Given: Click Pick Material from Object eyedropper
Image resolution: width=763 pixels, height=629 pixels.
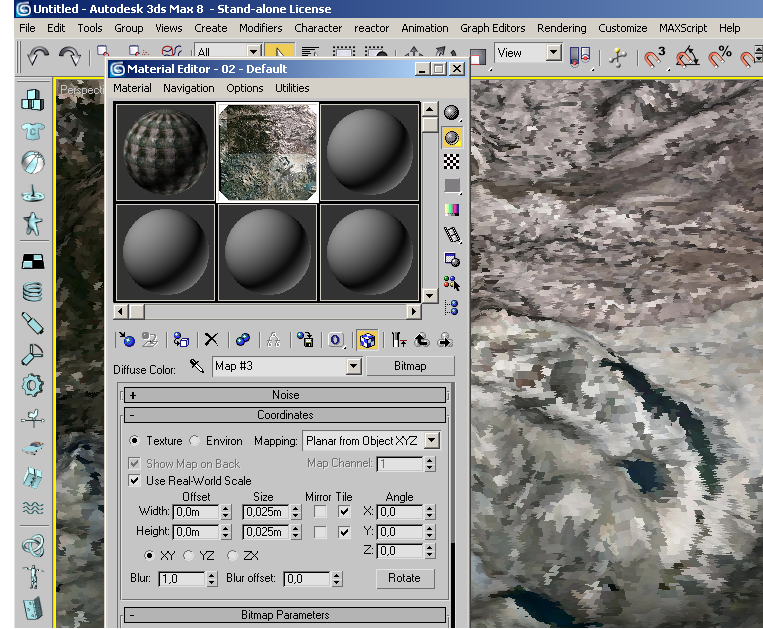Looking at the screenshot, I should pos(197,366).
